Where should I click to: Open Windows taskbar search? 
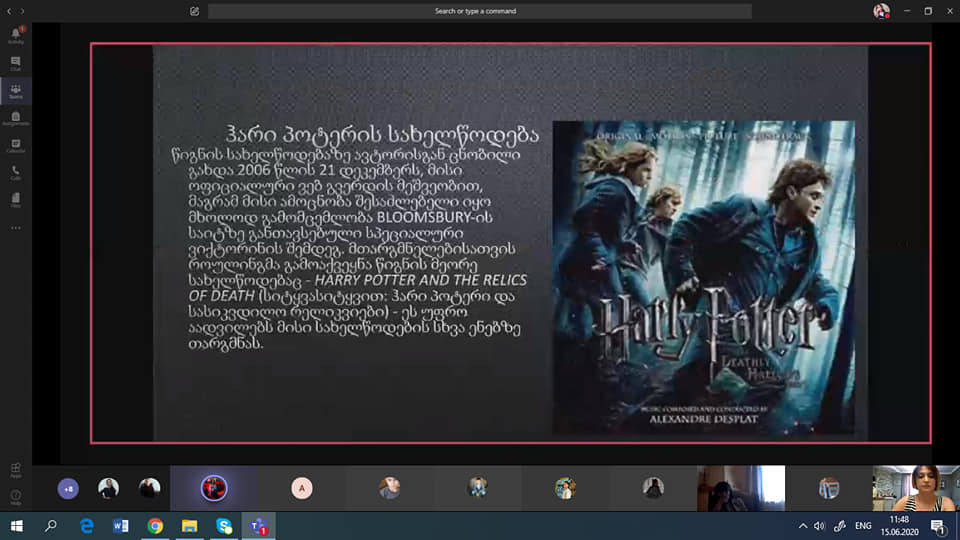pos(51,526)
